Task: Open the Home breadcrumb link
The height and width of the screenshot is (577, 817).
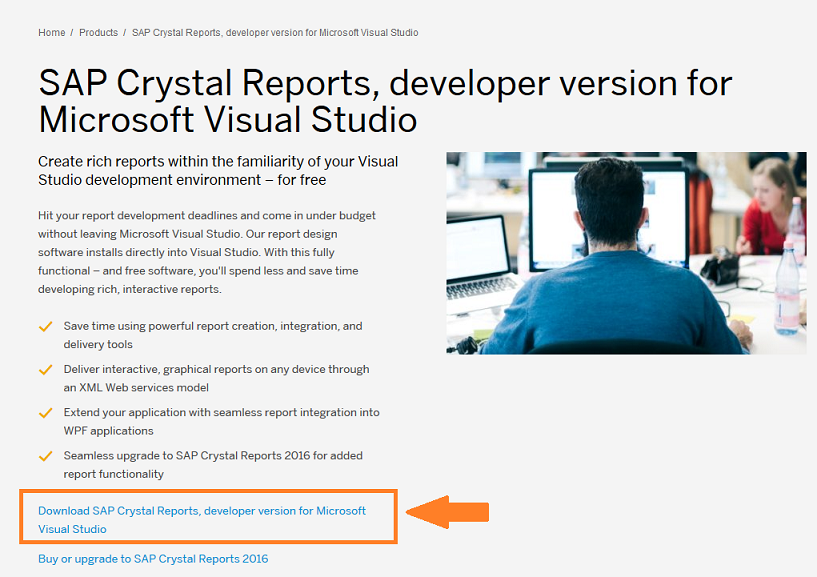Action: (x=52, y=32)
